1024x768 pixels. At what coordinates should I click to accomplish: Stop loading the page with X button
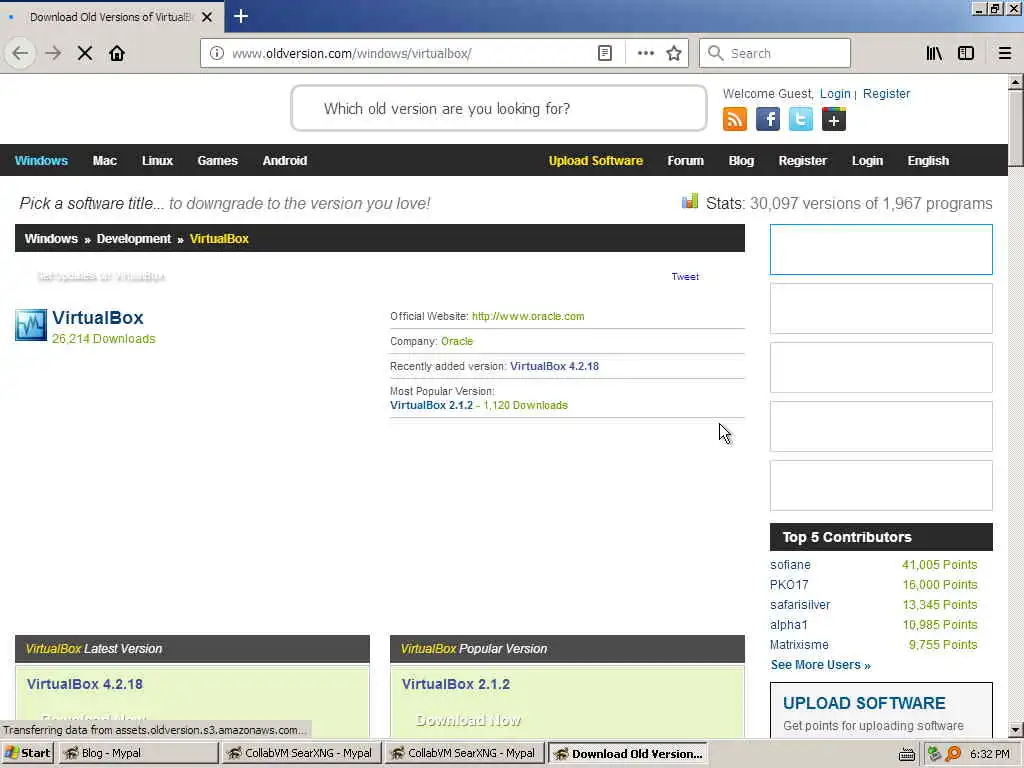(85, 53)
